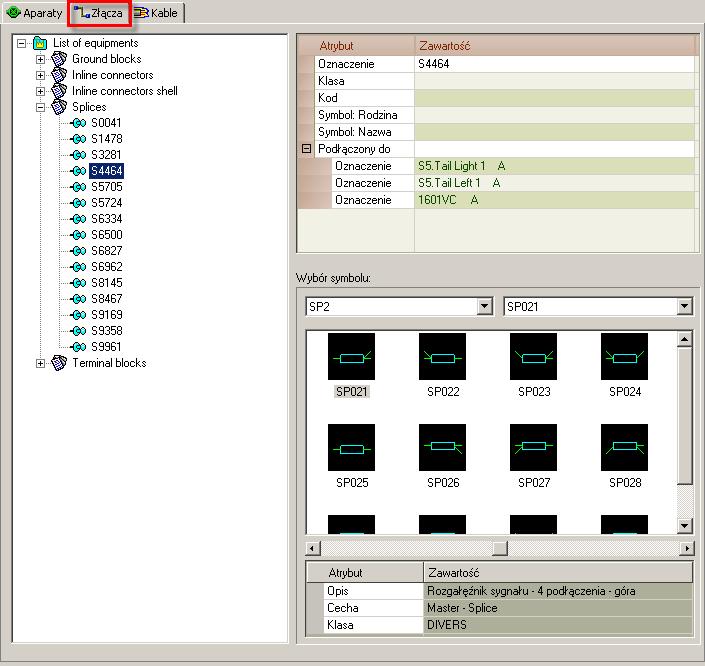Click the Opis description value cell

pyautogui.click(x=558, y=591)
